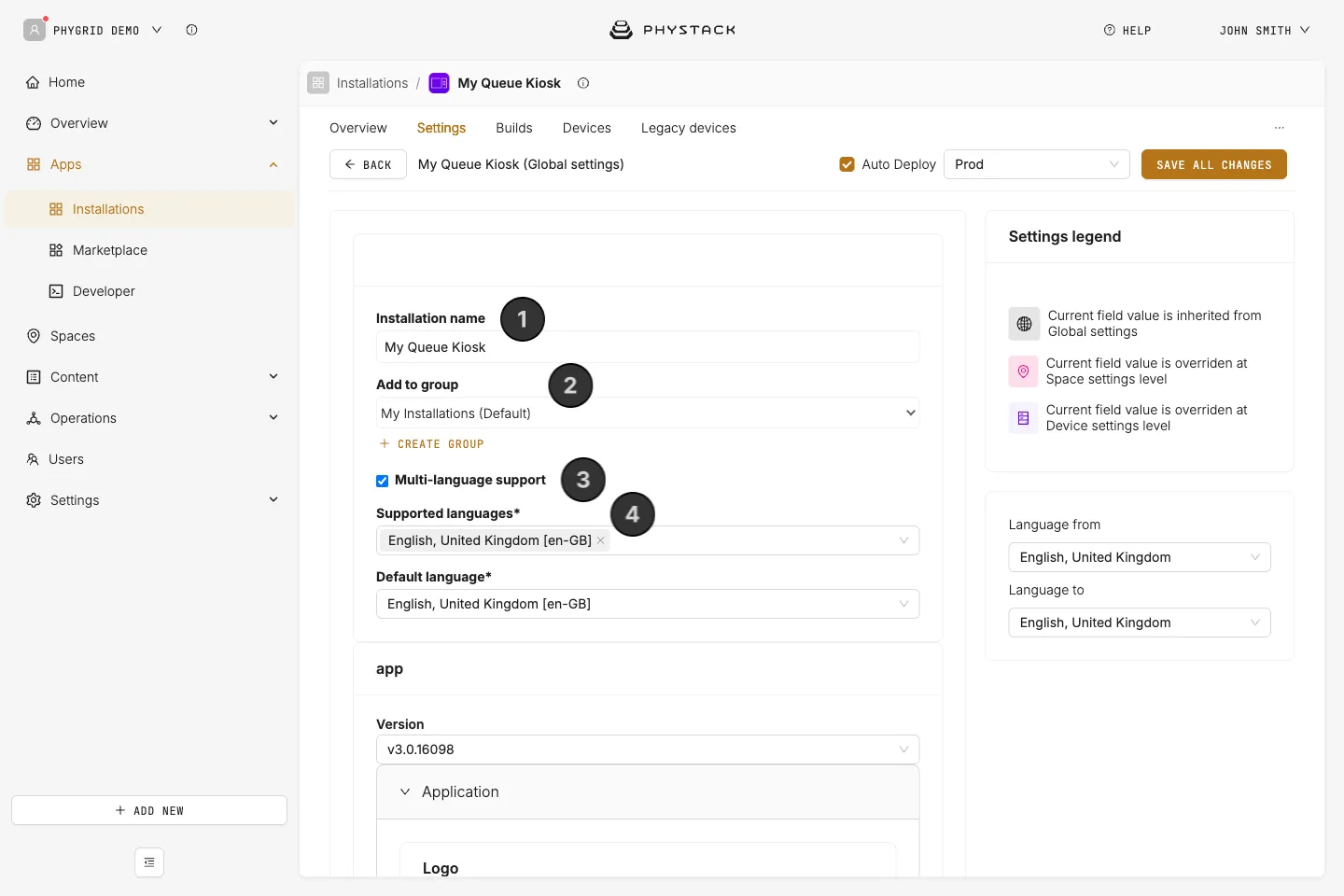Click the Installation name input field
The height and width of the screenshot is (896, 1344).
648,347
